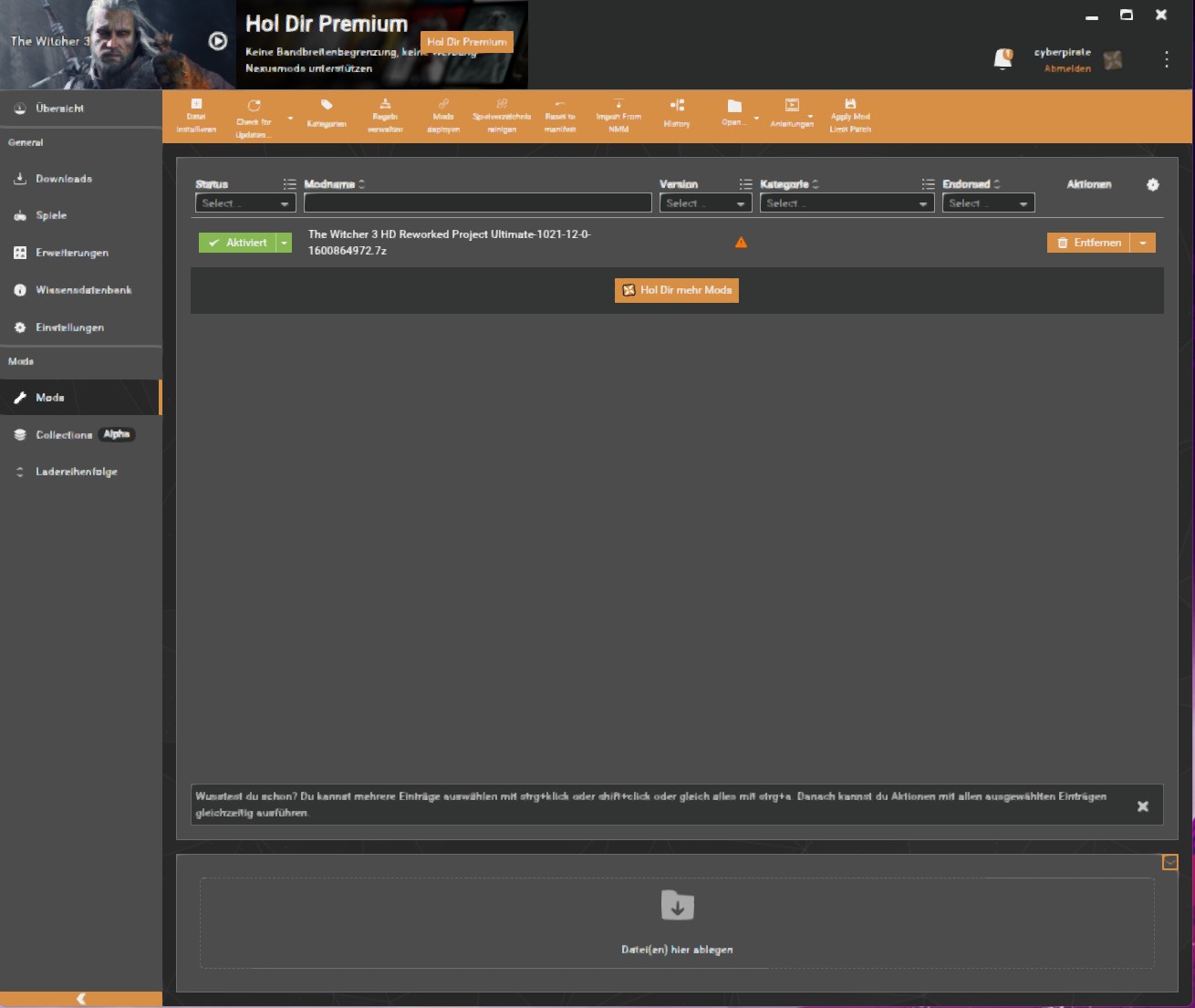
Task: Open the History panel
Action: coord(676,114)
